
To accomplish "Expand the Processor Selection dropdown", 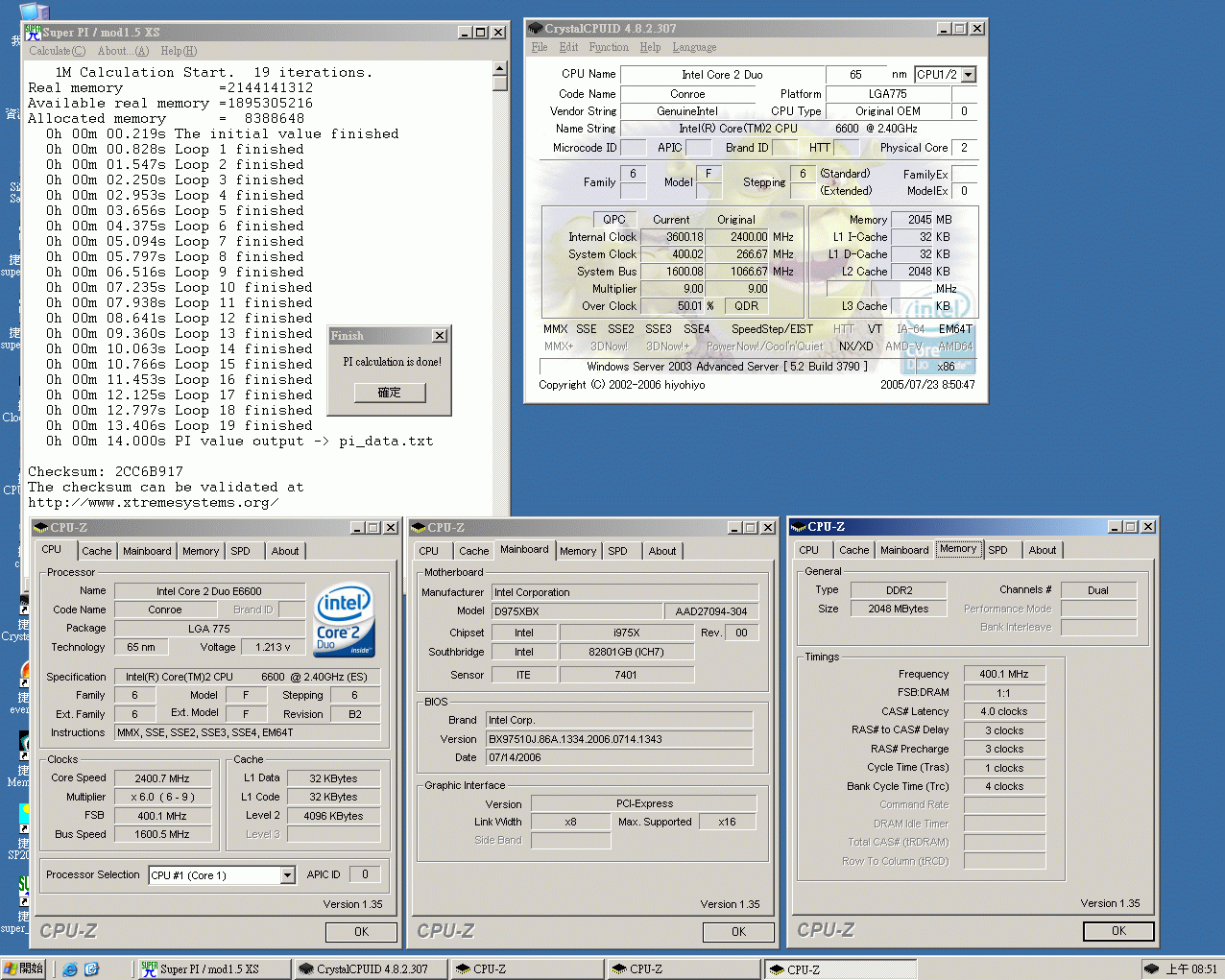I will coord(287,875).
